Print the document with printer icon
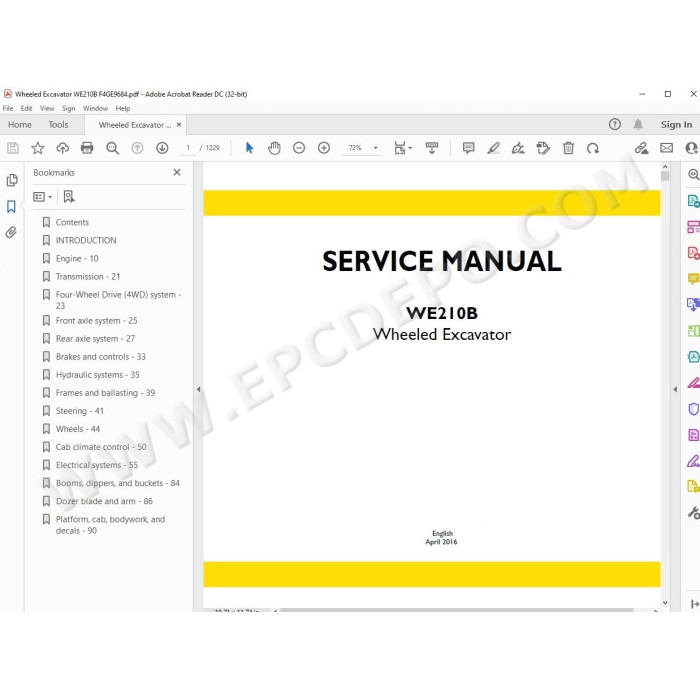 (87, 148)
